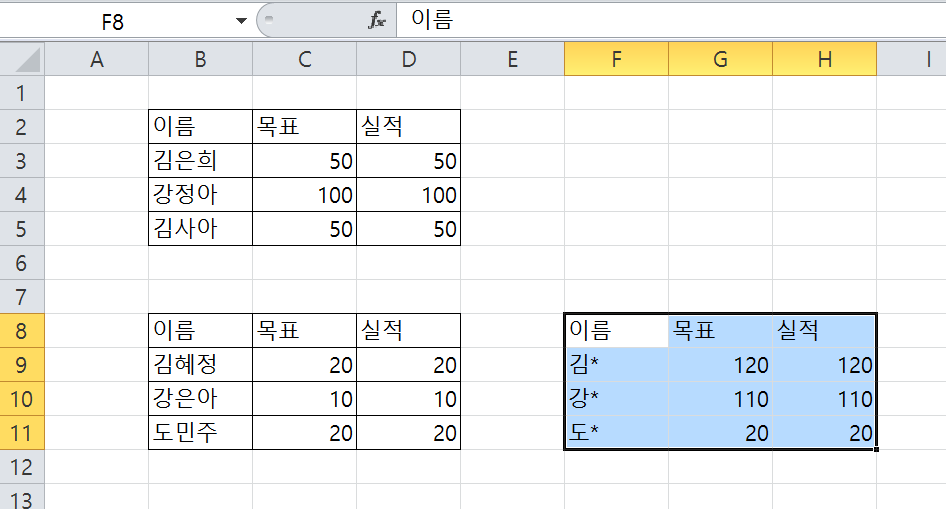Click the 김* criteria cell

coord(616,365)
